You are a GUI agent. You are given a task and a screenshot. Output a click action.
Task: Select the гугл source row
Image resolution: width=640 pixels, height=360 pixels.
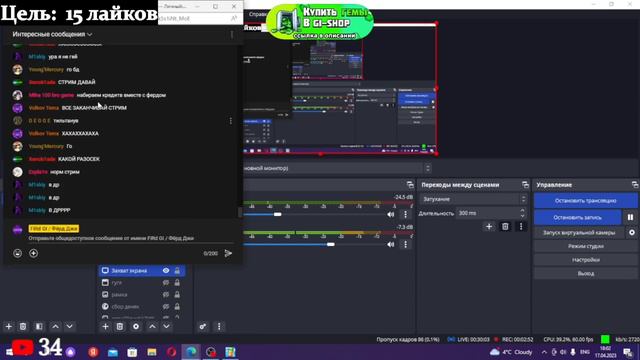(x=142, y=282)
